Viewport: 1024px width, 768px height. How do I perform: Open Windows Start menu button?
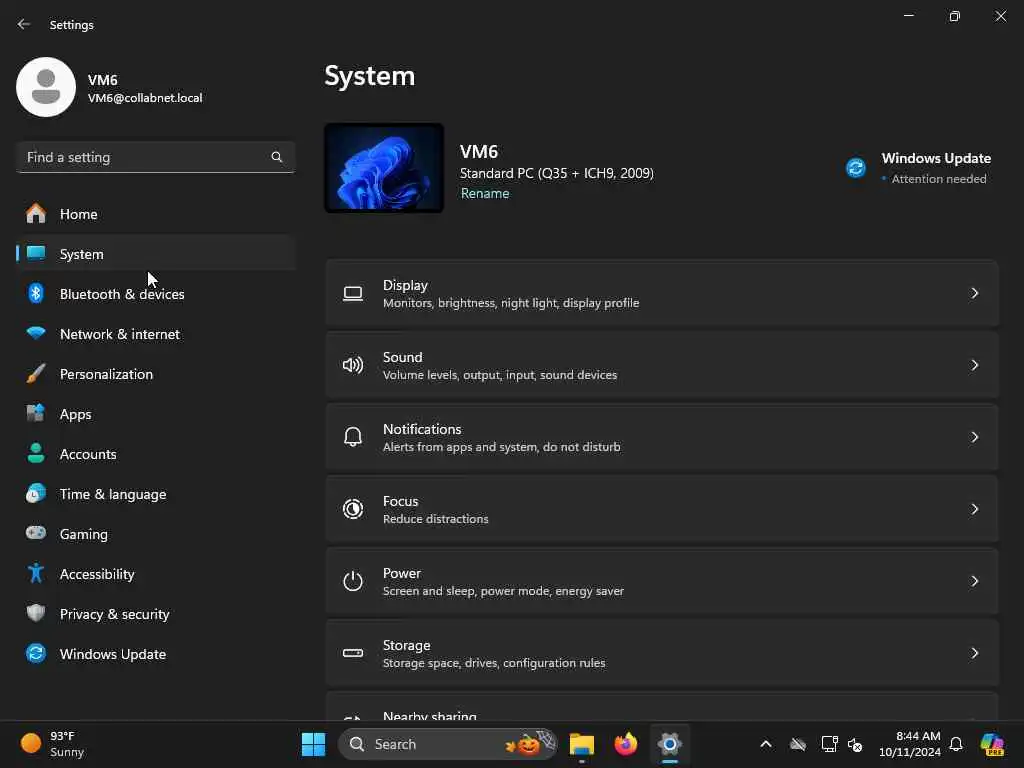[x=313, y=744]
